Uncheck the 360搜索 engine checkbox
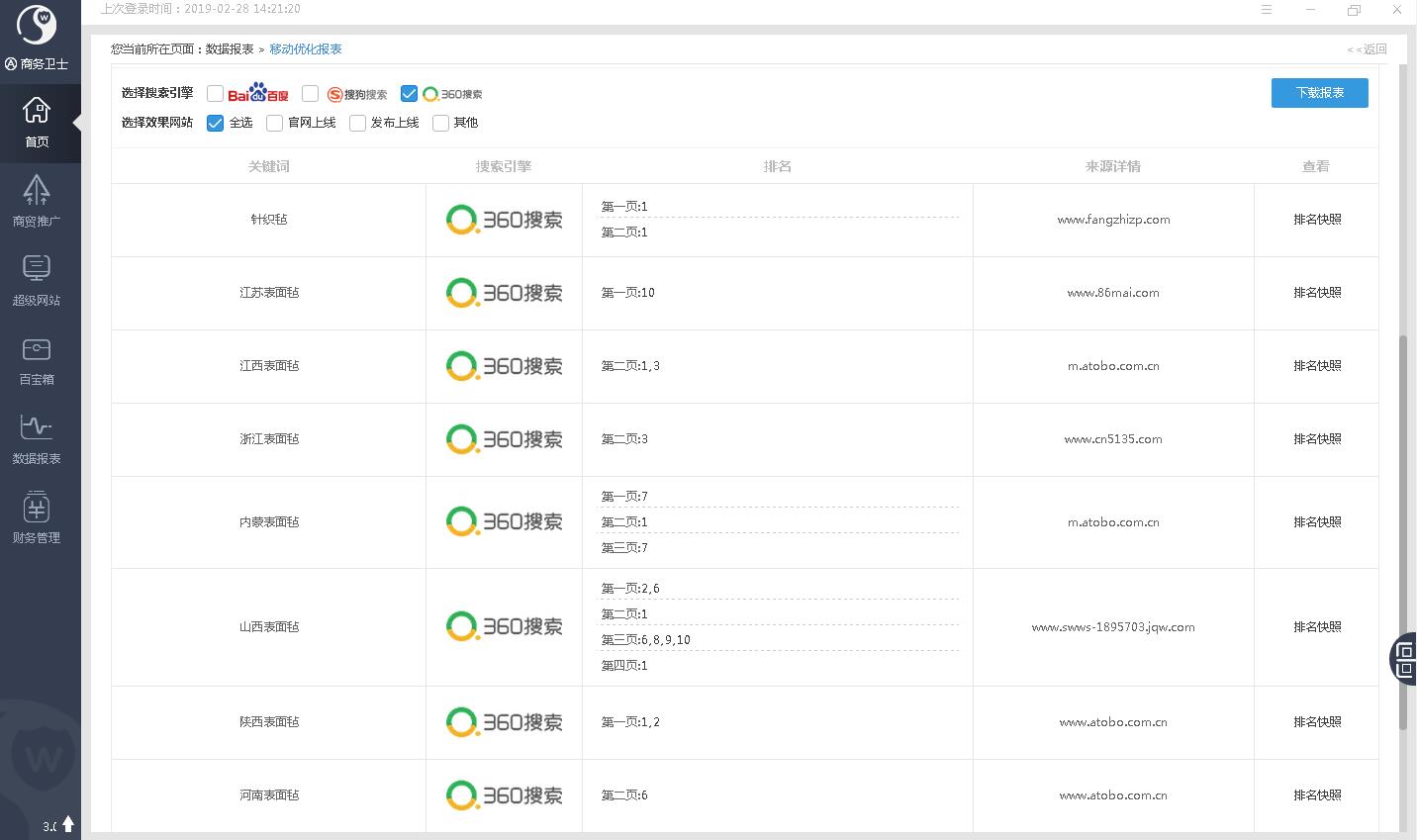The height and width of the screenshot is (840, 1417). (x=409, y=94)
